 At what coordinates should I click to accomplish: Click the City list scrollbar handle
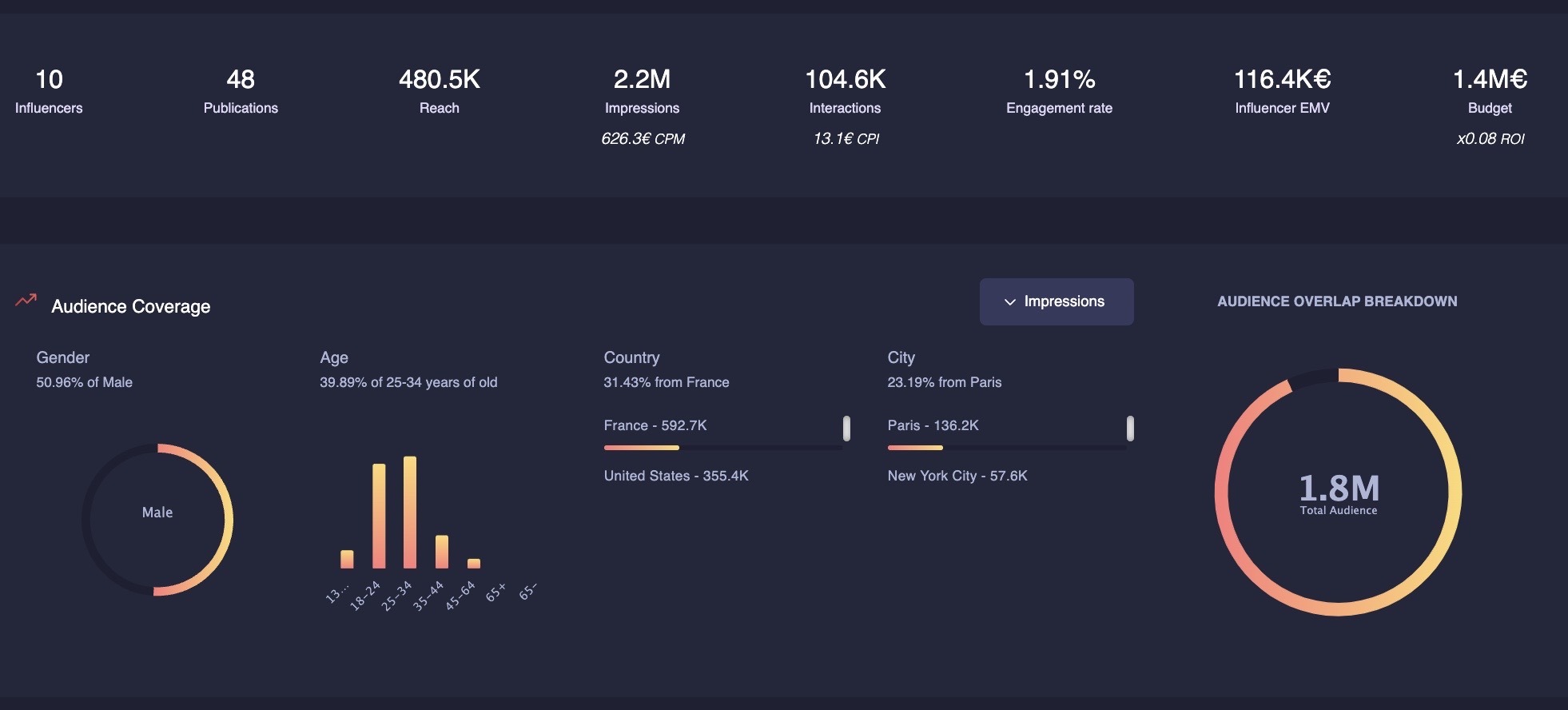point(1130,429)
